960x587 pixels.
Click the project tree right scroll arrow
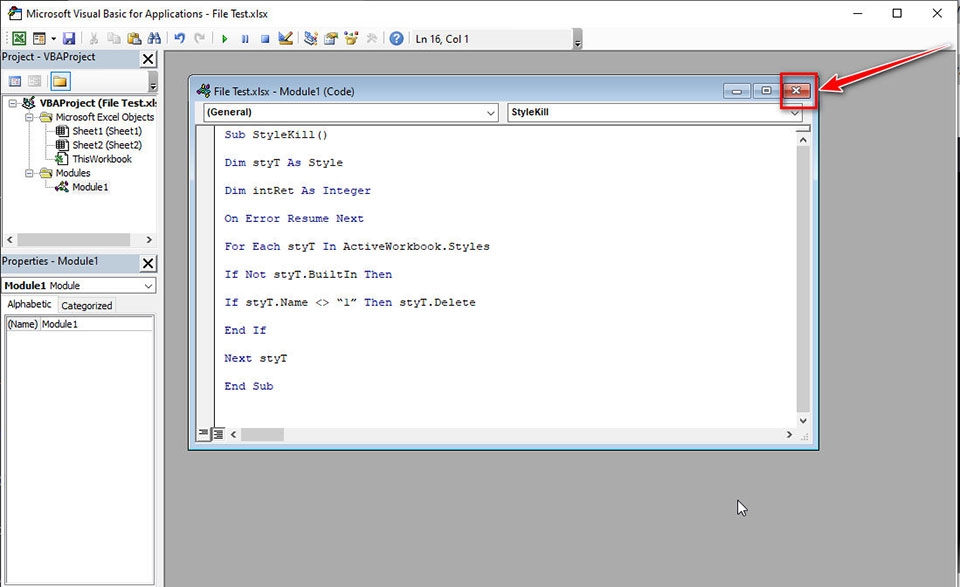point(149,239)
